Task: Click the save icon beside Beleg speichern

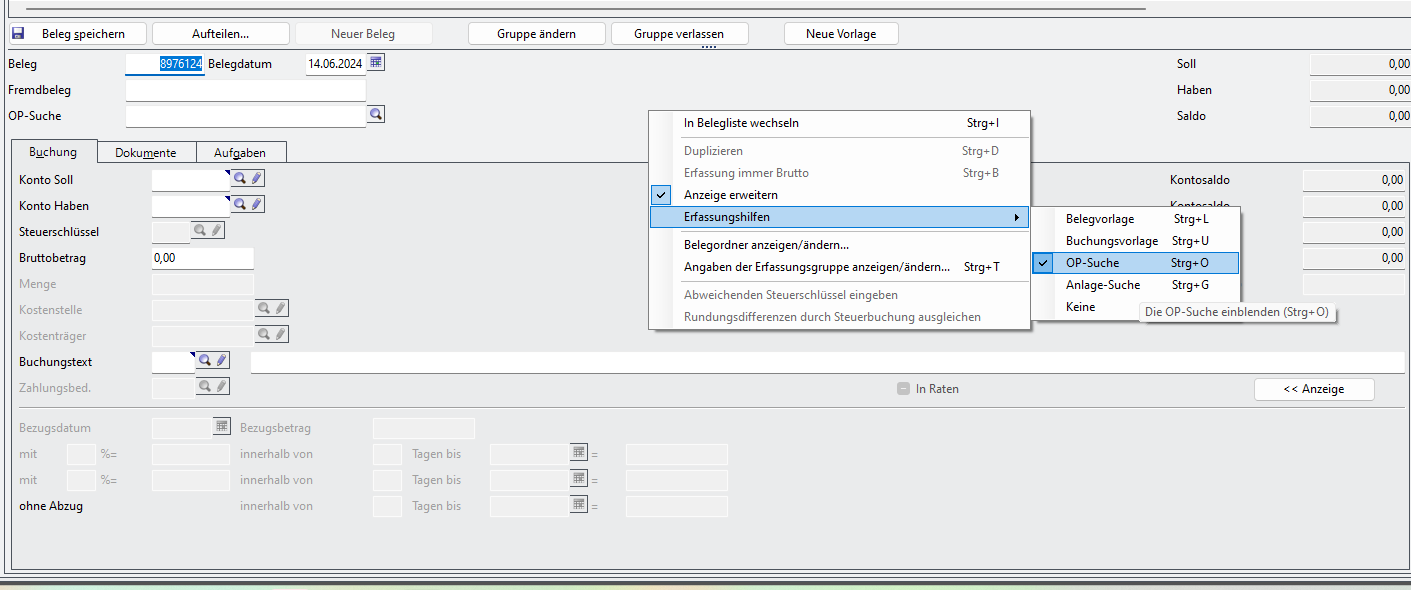Action: pyautogui.click(x=18, y=34)
